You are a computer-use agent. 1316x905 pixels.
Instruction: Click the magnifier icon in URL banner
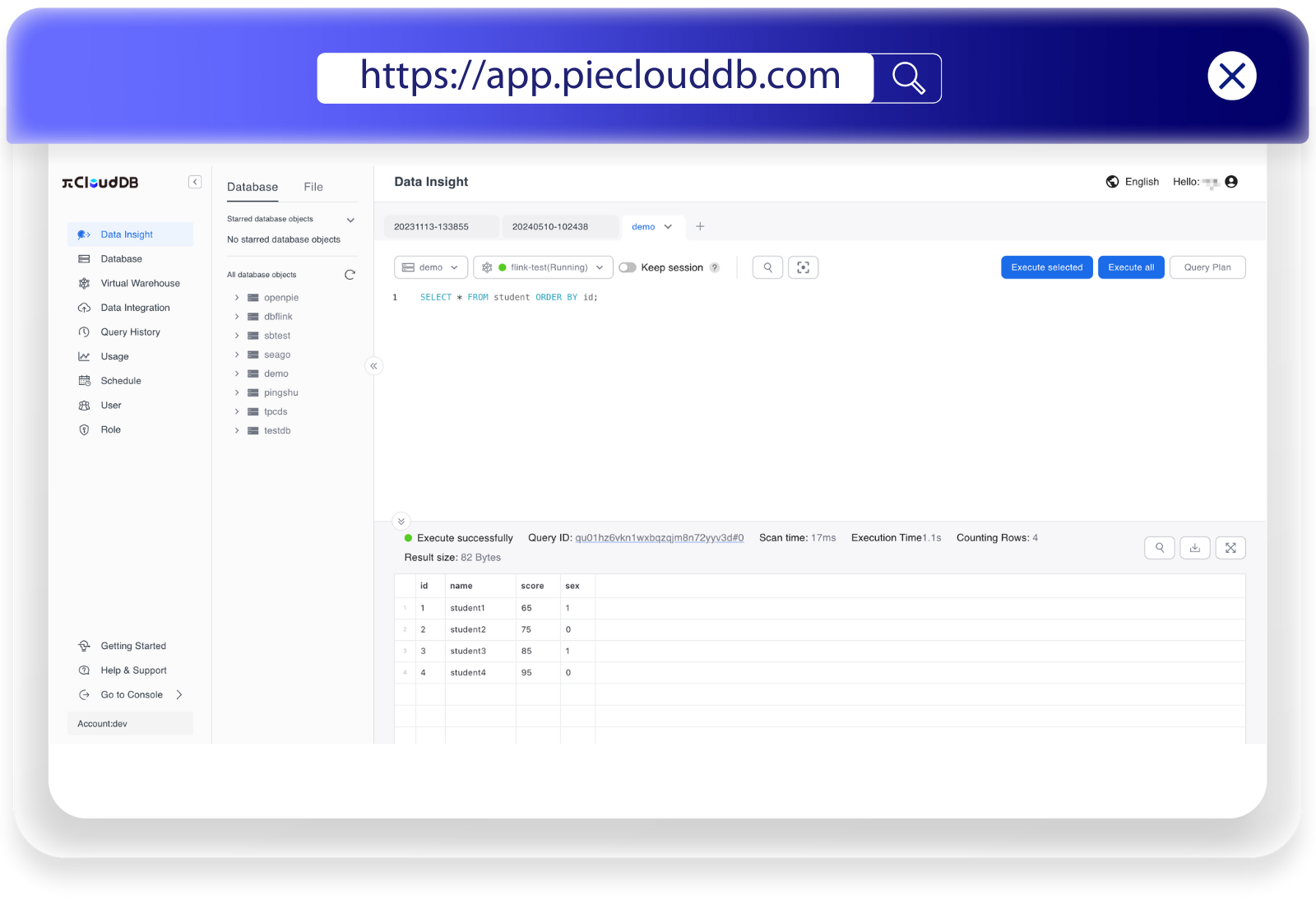(908, 78)
